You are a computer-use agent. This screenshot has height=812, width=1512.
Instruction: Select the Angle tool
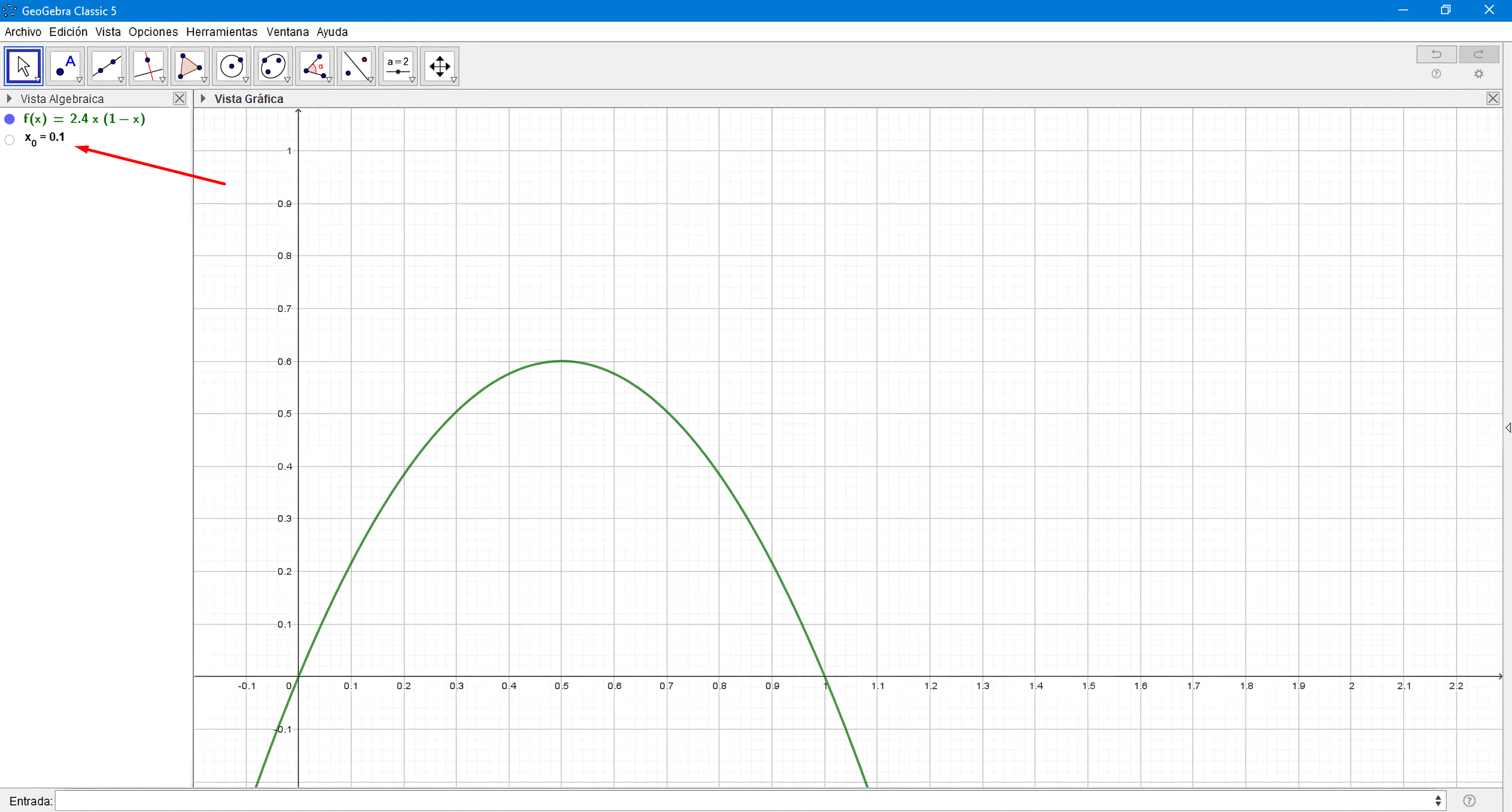(314, 66)
